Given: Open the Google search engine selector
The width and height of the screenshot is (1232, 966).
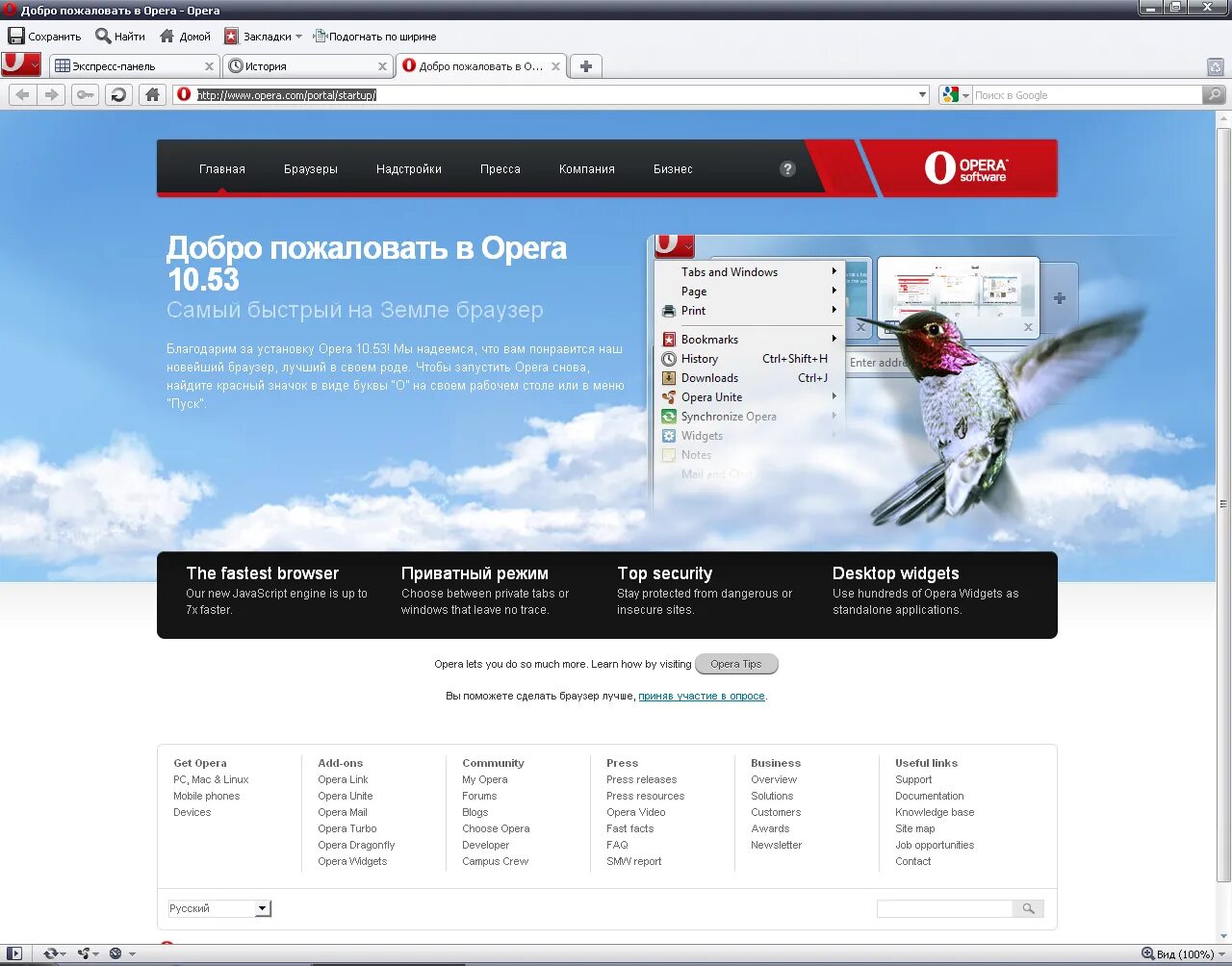Looking at the screenshot, I should pyautogui.click(x=956, y=94).
